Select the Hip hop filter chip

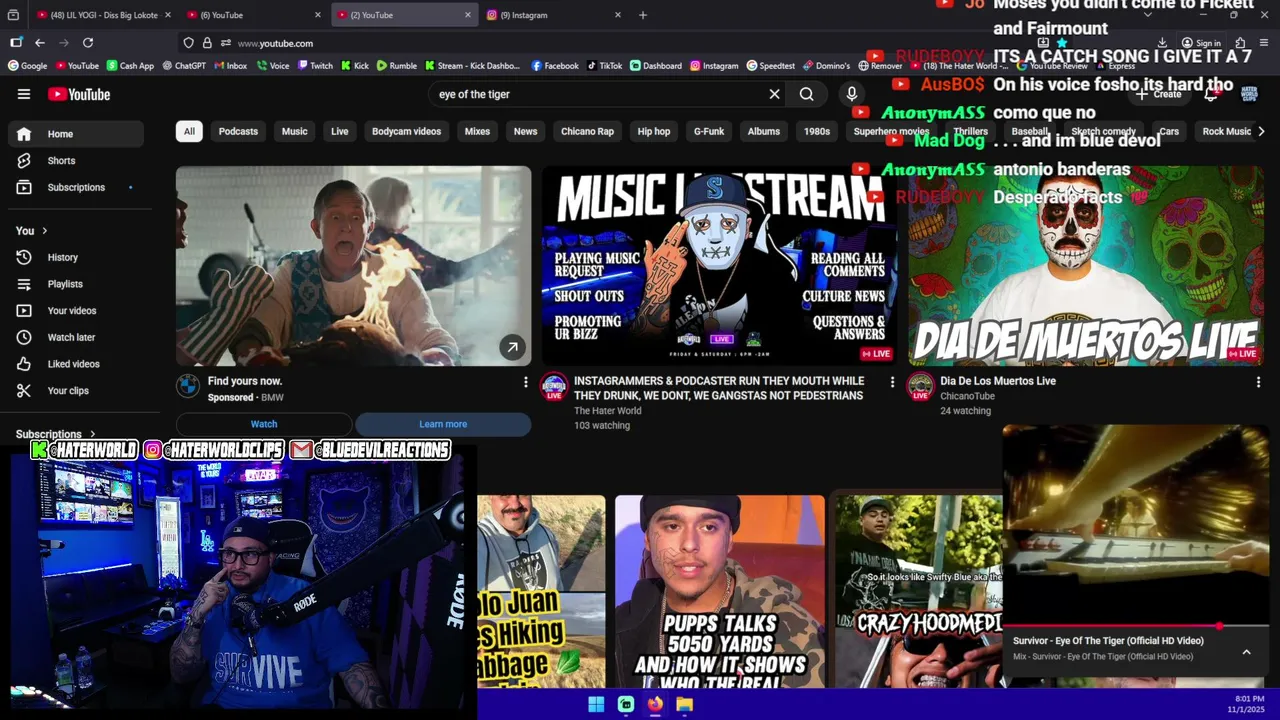tap(654, 131)
